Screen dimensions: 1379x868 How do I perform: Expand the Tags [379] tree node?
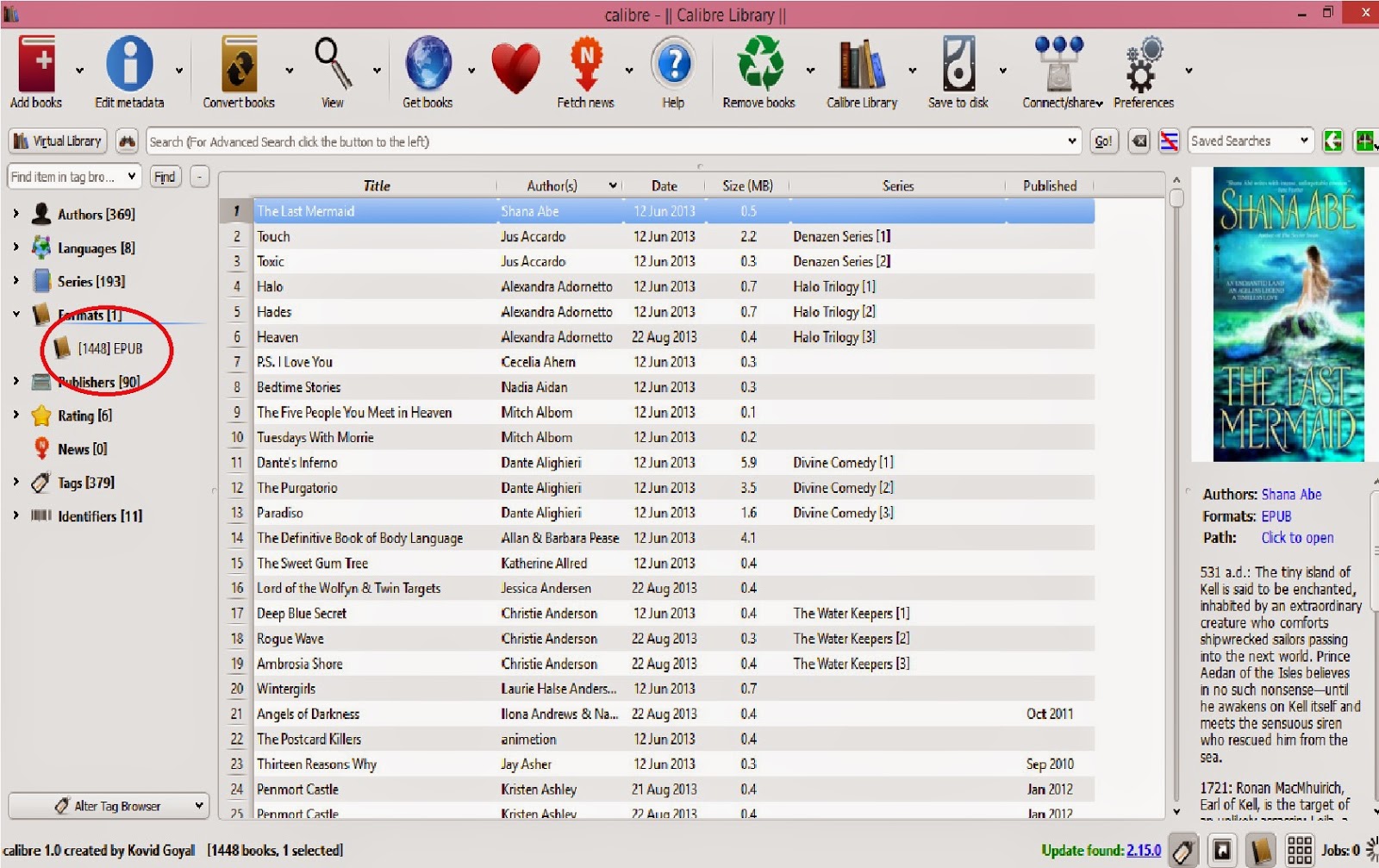click(x=16, y=482)
